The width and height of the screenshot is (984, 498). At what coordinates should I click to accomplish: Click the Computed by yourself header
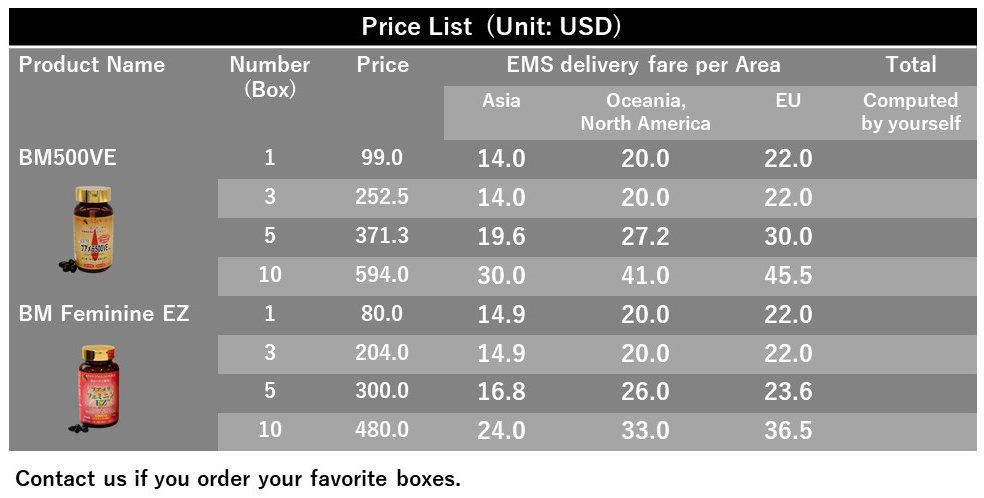click(911, 112)
